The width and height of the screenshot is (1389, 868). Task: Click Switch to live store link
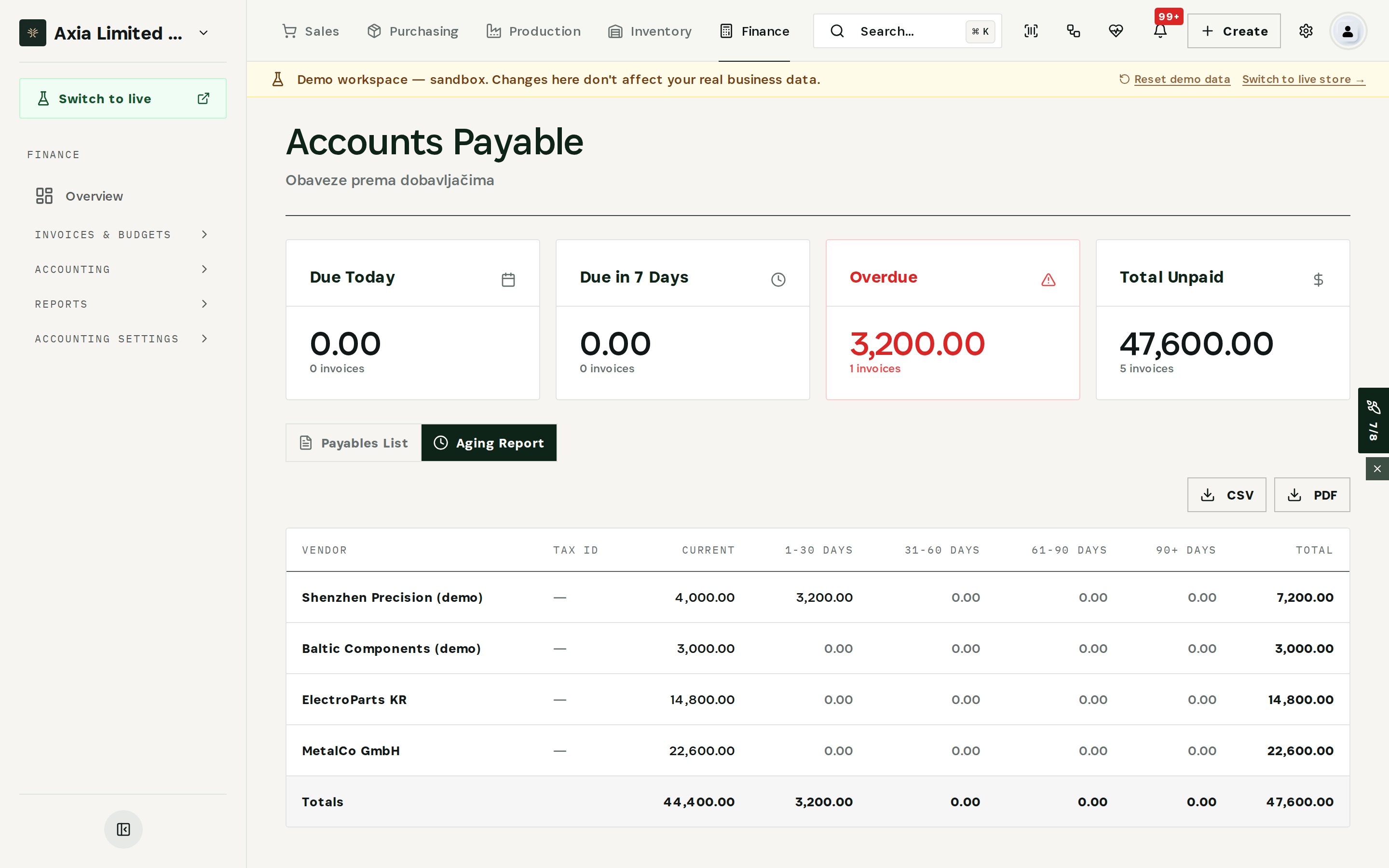pos(1304,79)
